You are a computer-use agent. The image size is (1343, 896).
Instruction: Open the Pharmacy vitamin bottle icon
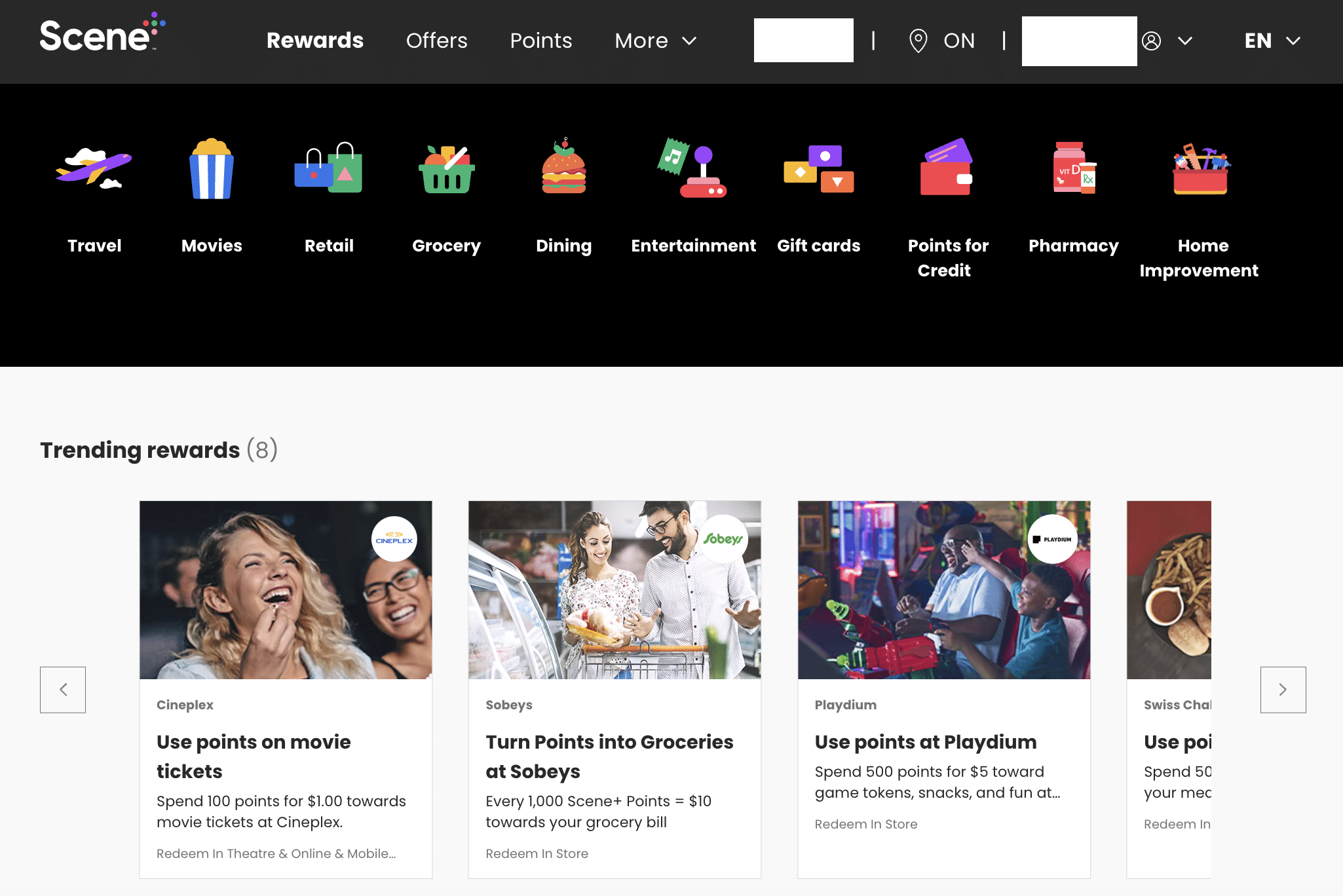(x=1073, y=168)
